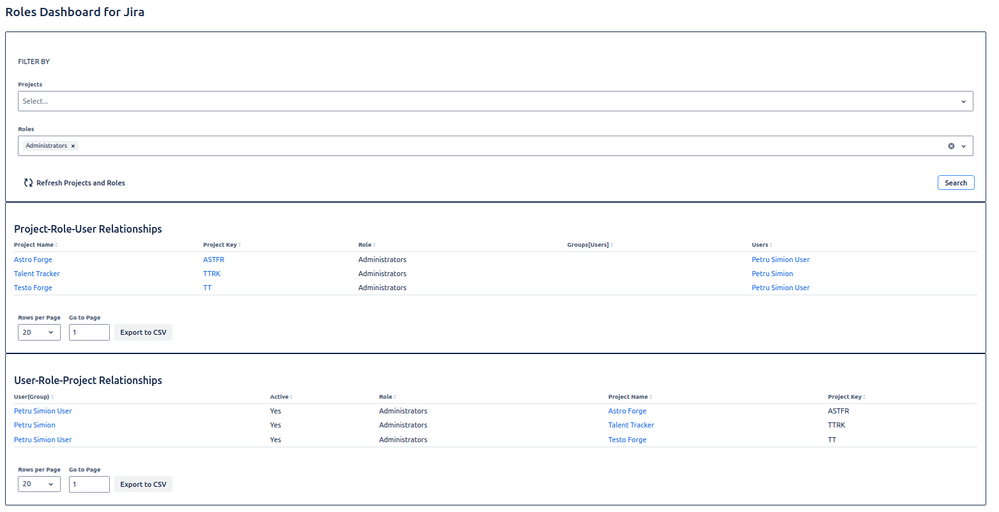Open the TTRK project key link
Image resolution: width=999 pixels, height=512 pixels.
pyautogui.click(x=212, y=274)
